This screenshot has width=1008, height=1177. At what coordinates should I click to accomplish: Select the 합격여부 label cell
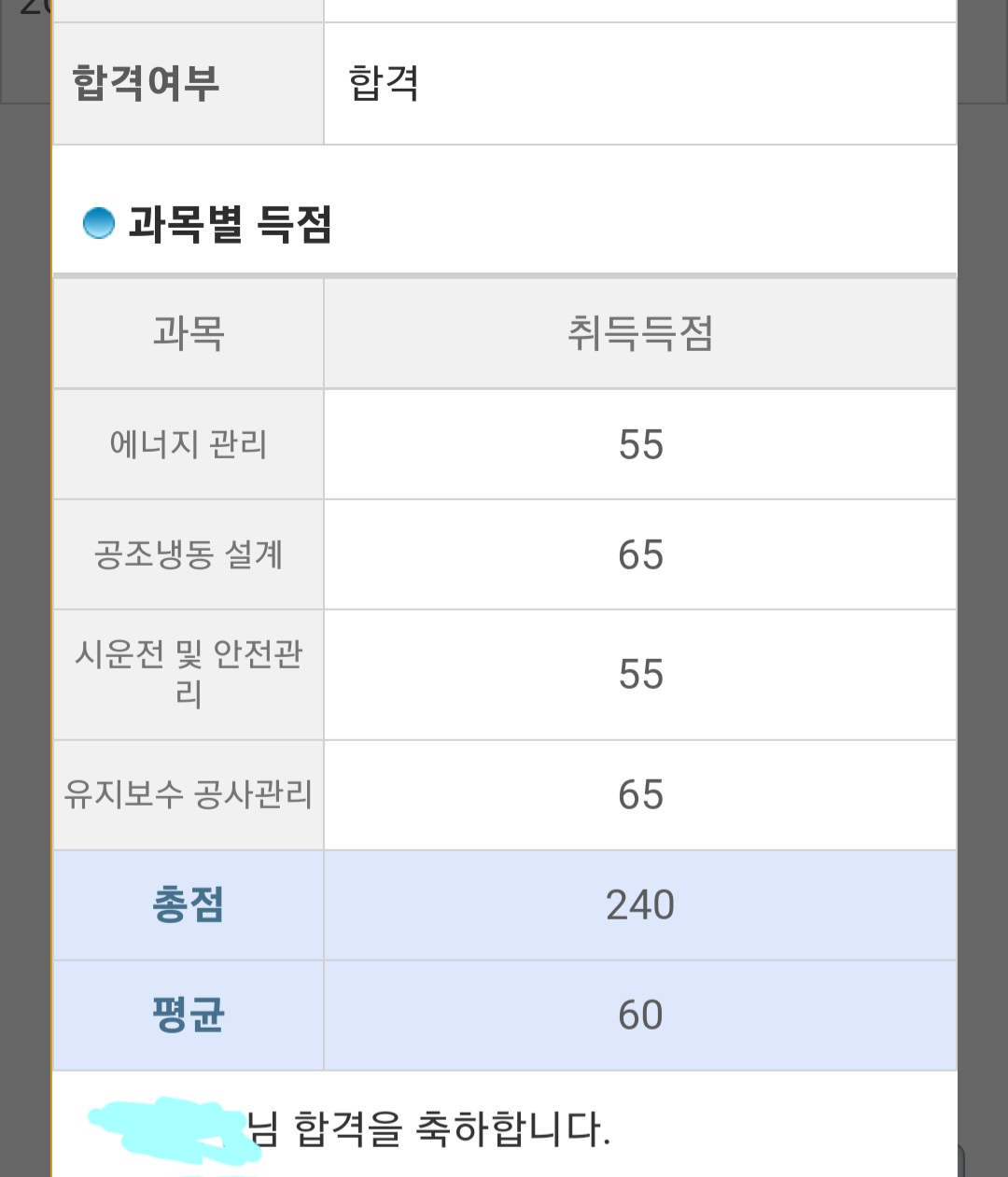click(x=147, y=83)
